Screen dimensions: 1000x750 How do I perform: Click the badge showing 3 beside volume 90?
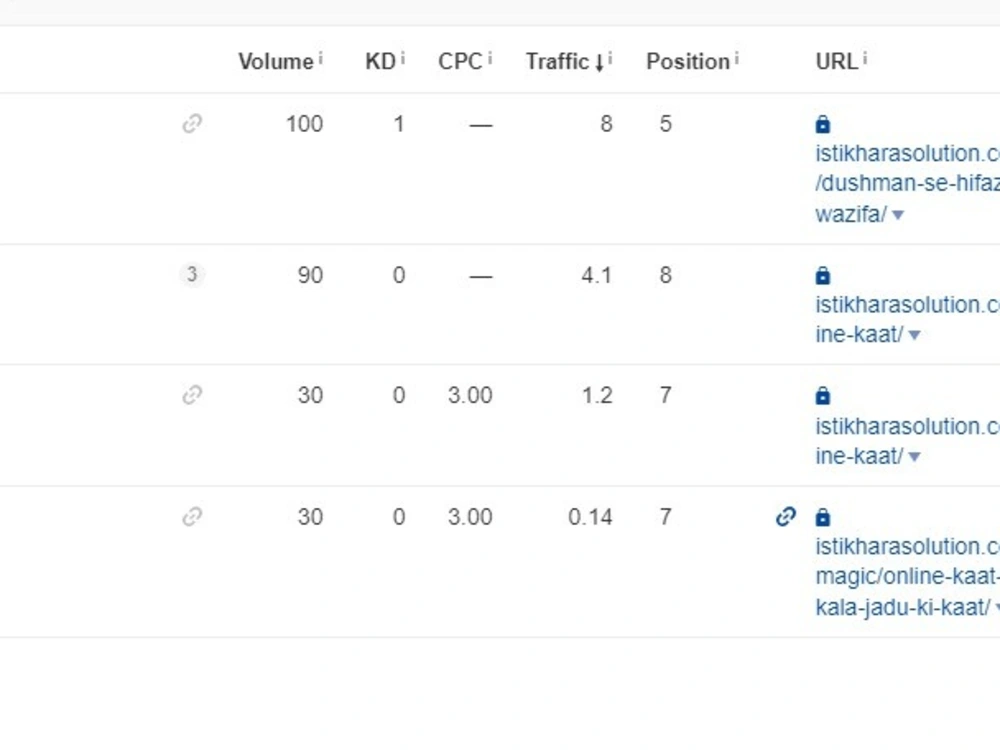pyautogui.click(x=191, y=275)
